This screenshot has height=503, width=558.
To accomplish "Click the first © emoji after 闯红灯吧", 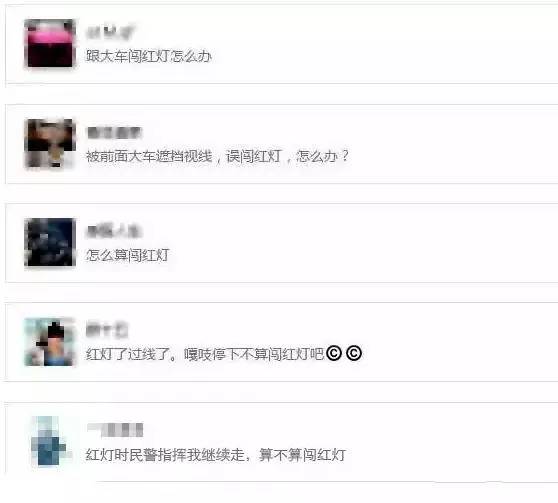I will [334, 353].
